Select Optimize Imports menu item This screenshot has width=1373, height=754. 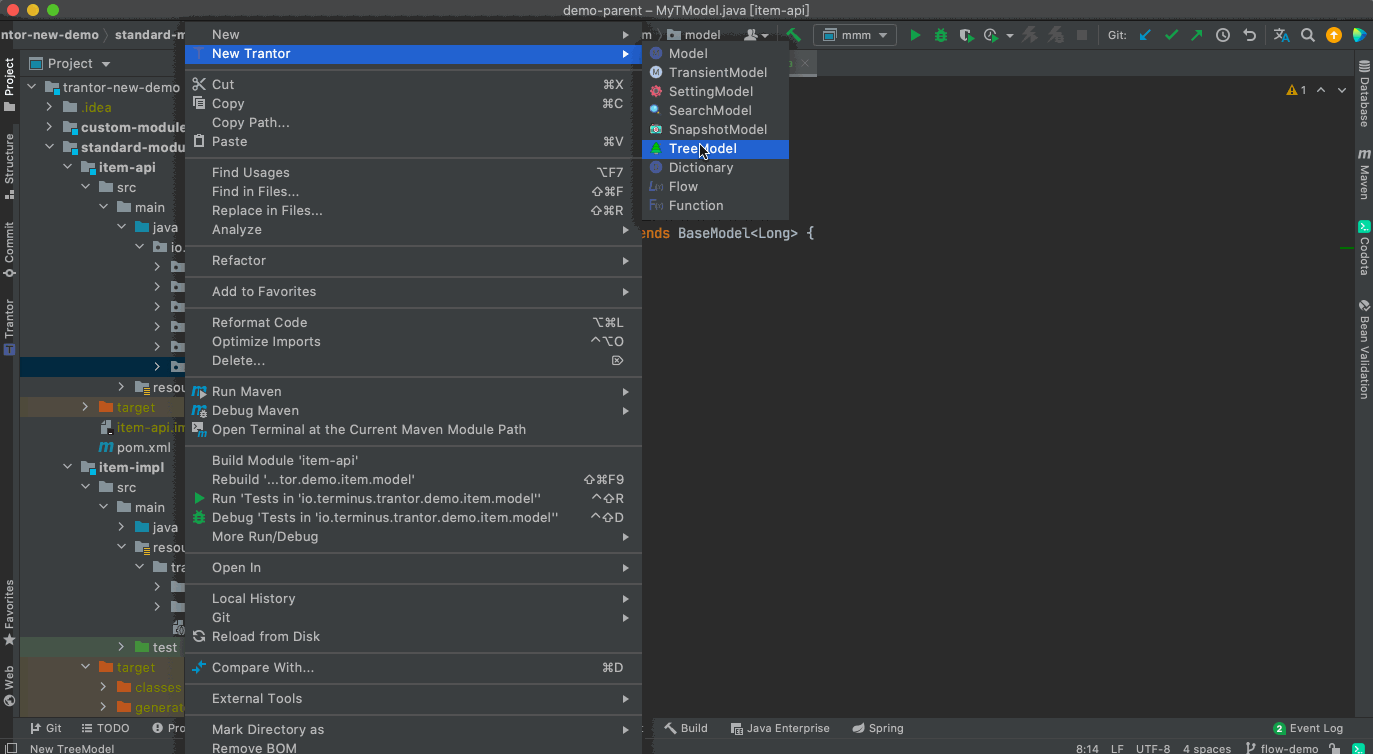pyautogui.click(x=413, y=341)
